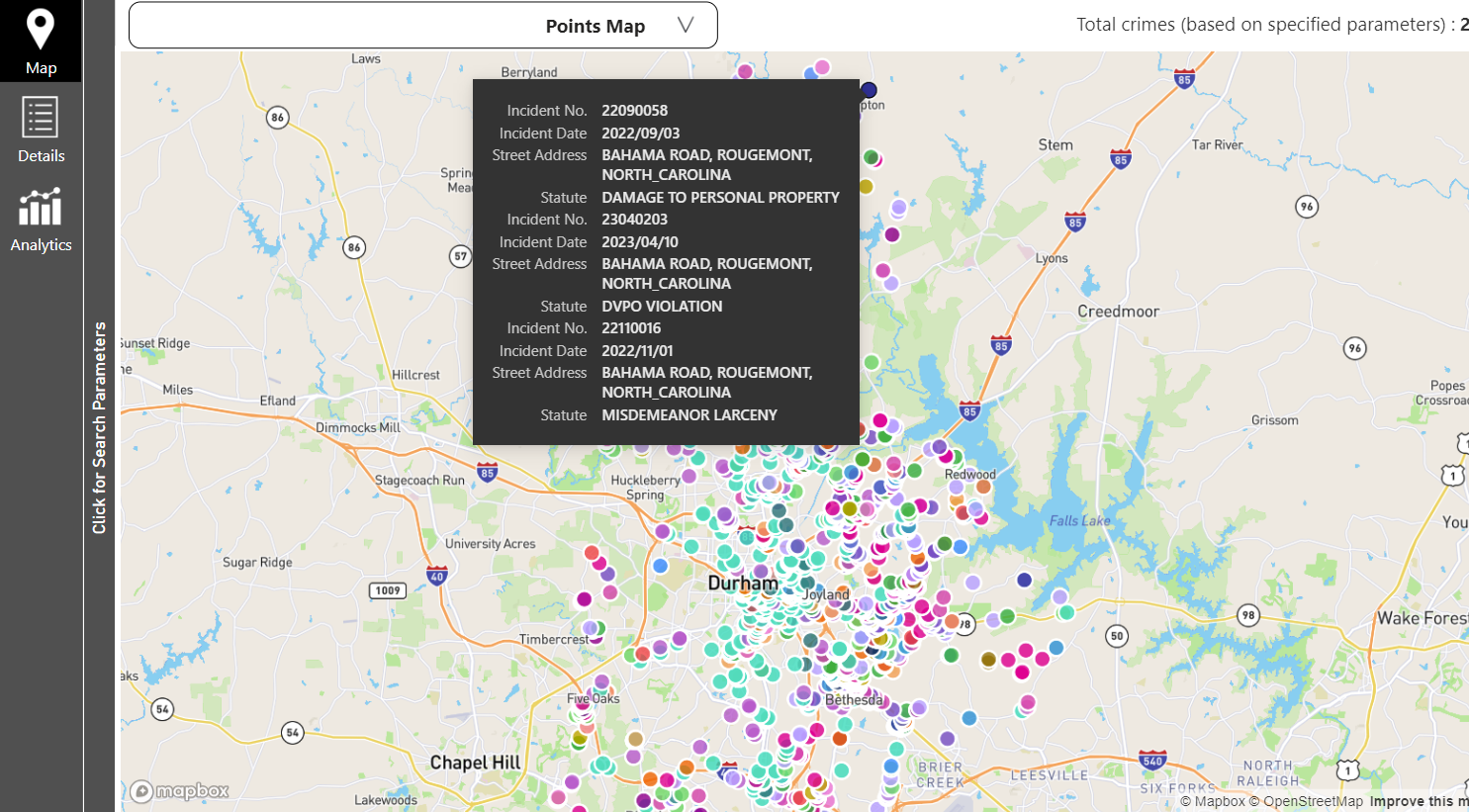Select the Details view in the sidebar
Image resolution: width=1469 pixels, height=812 pixels.
pos(41,132)
